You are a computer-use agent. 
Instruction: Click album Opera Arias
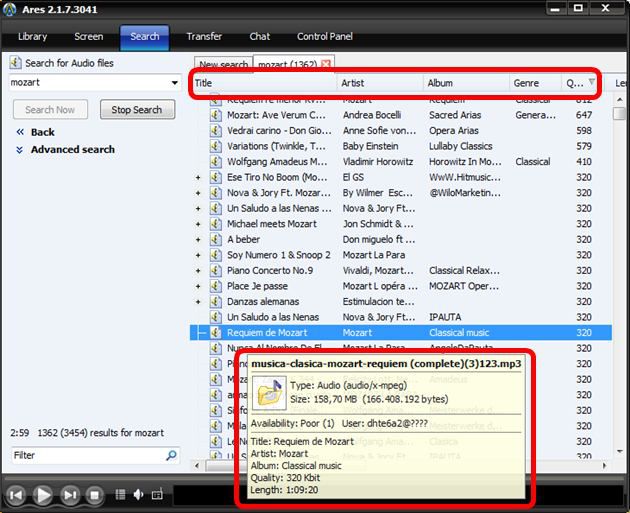[454, 131]
